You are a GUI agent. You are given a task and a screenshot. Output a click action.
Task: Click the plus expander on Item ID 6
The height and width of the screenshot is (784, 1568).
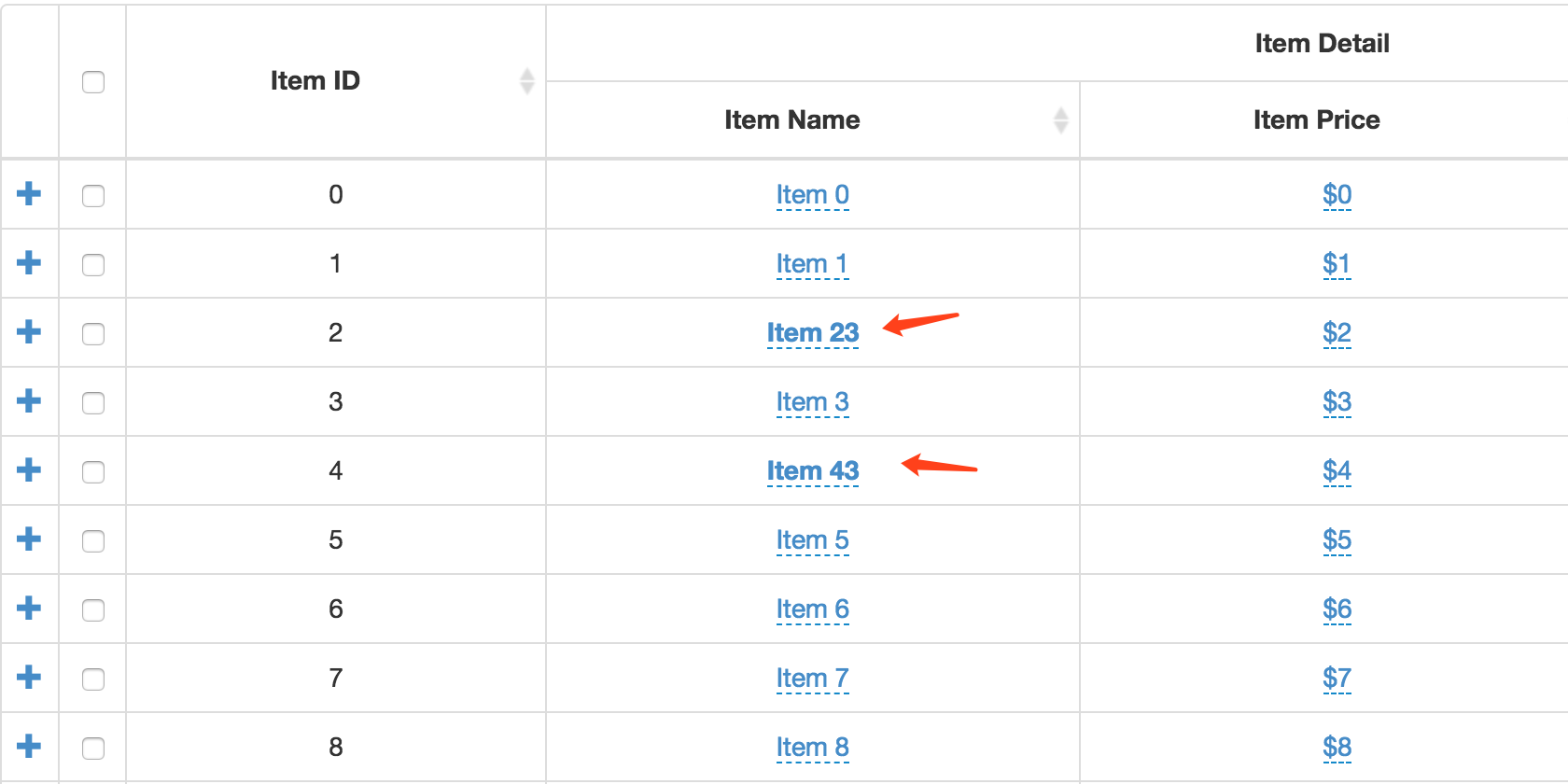click(29, 609)
